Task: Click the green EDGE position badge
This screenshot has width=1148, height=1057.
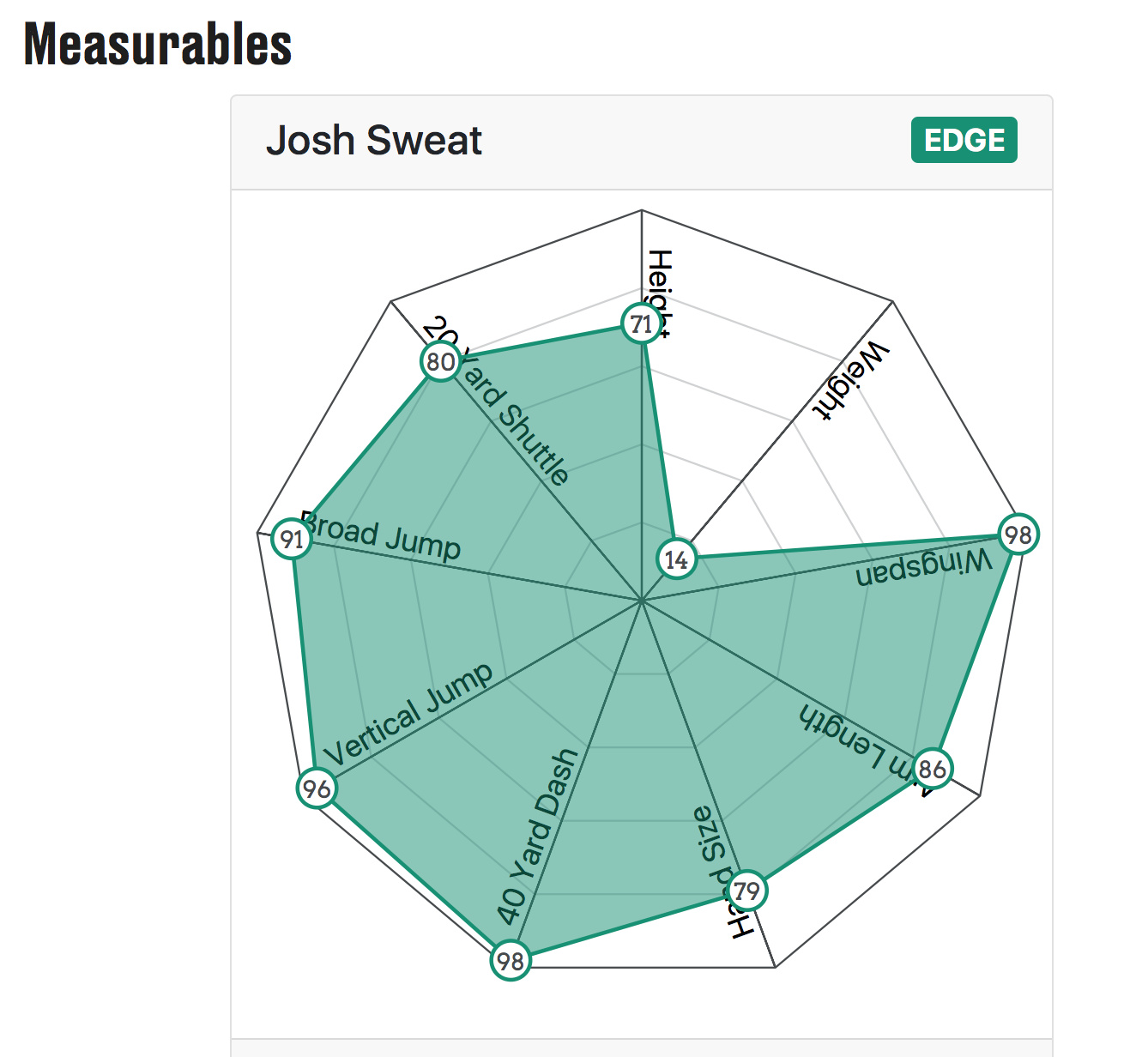Action: [x=964, y=140]
